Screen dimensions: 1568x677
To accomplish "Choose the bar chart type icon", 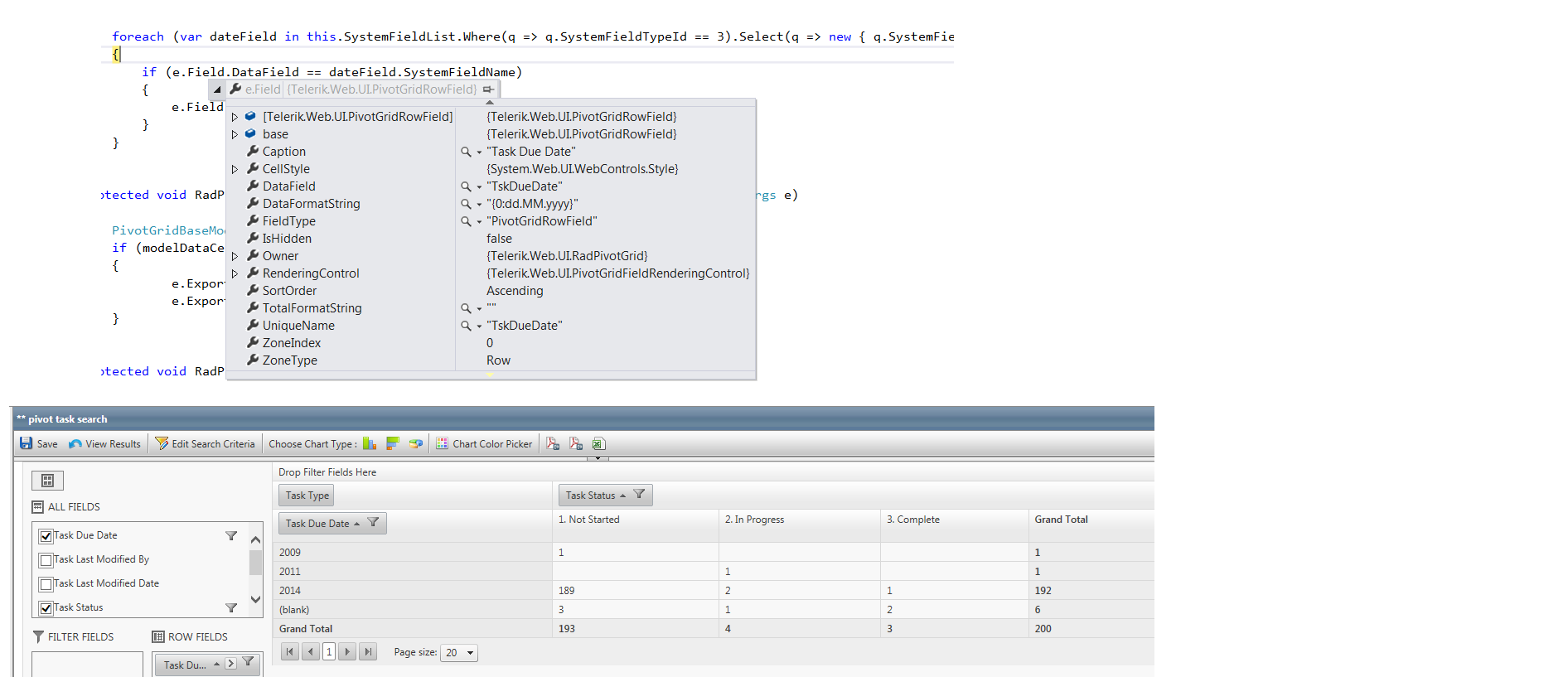I will point(370,443).
